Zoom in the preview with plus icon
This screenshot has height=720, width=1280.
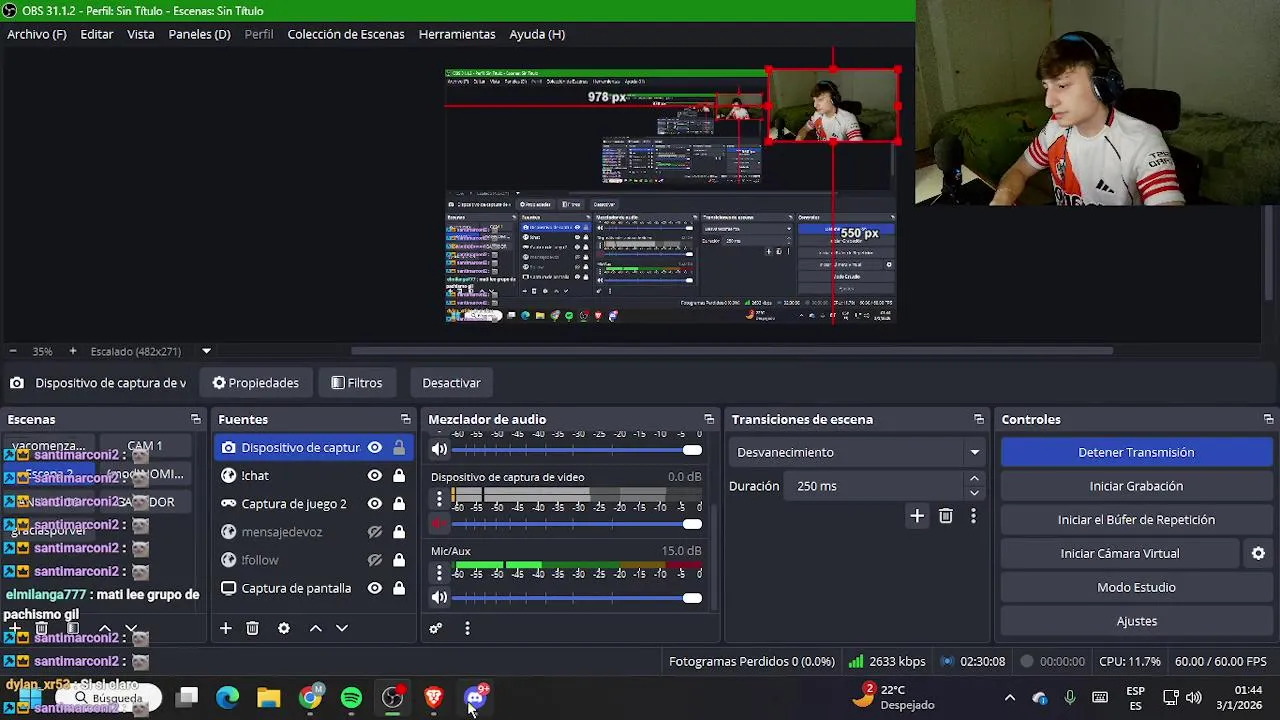coord(72,351)
